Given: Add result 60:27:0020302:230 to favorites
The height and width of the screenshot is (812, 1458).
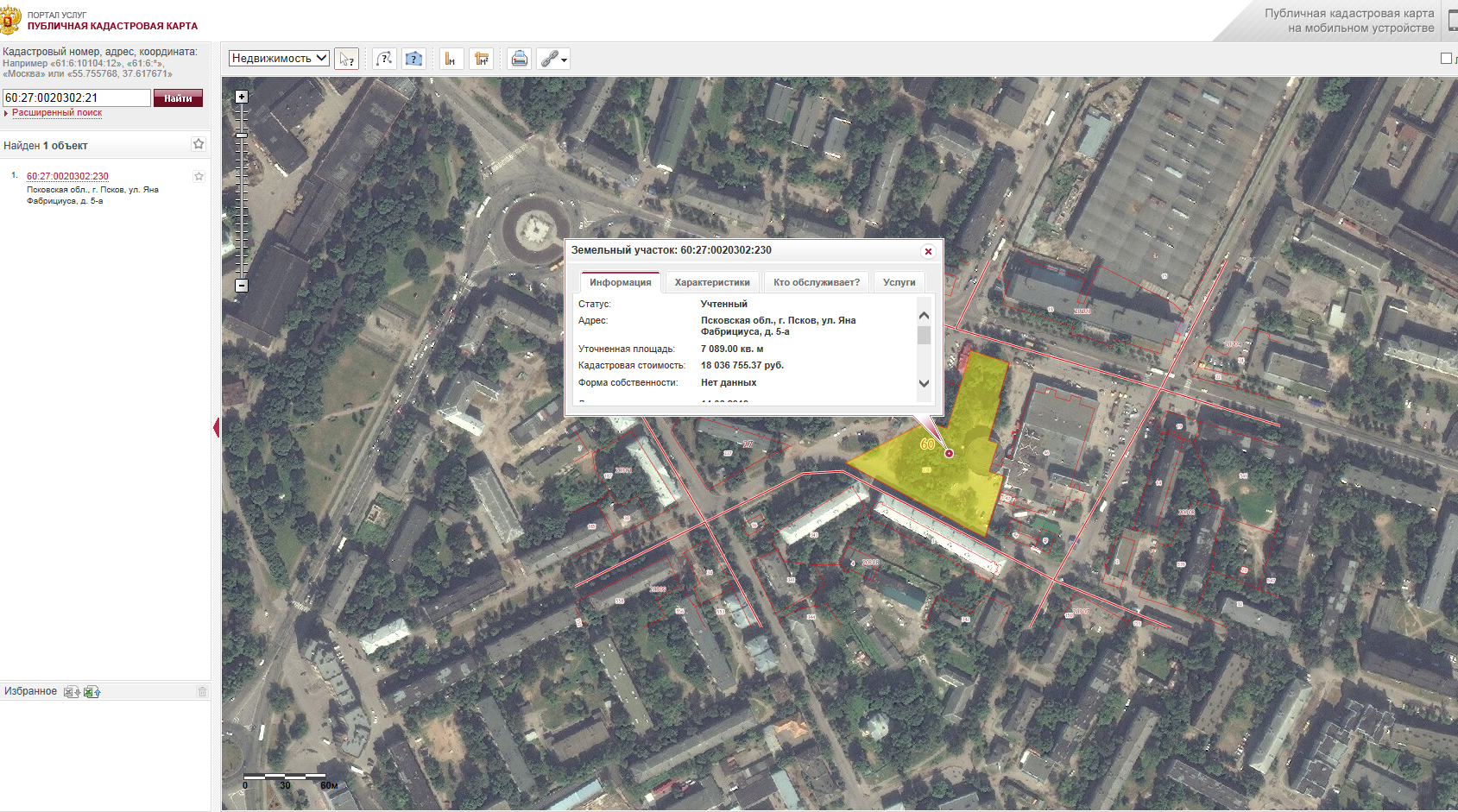Looking at the screenshot, I should click(x=199, y=176).
